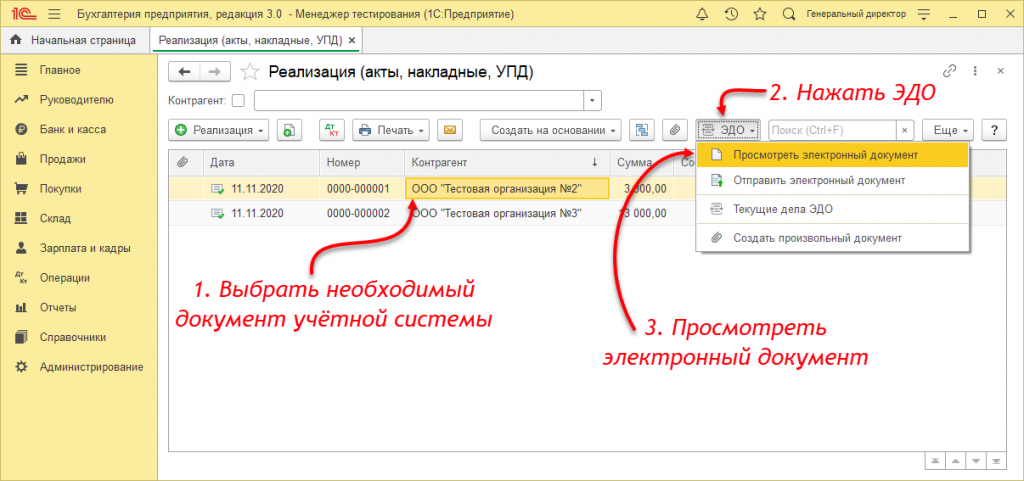Jump to list start arrow icon

click(x=935, y=461)
